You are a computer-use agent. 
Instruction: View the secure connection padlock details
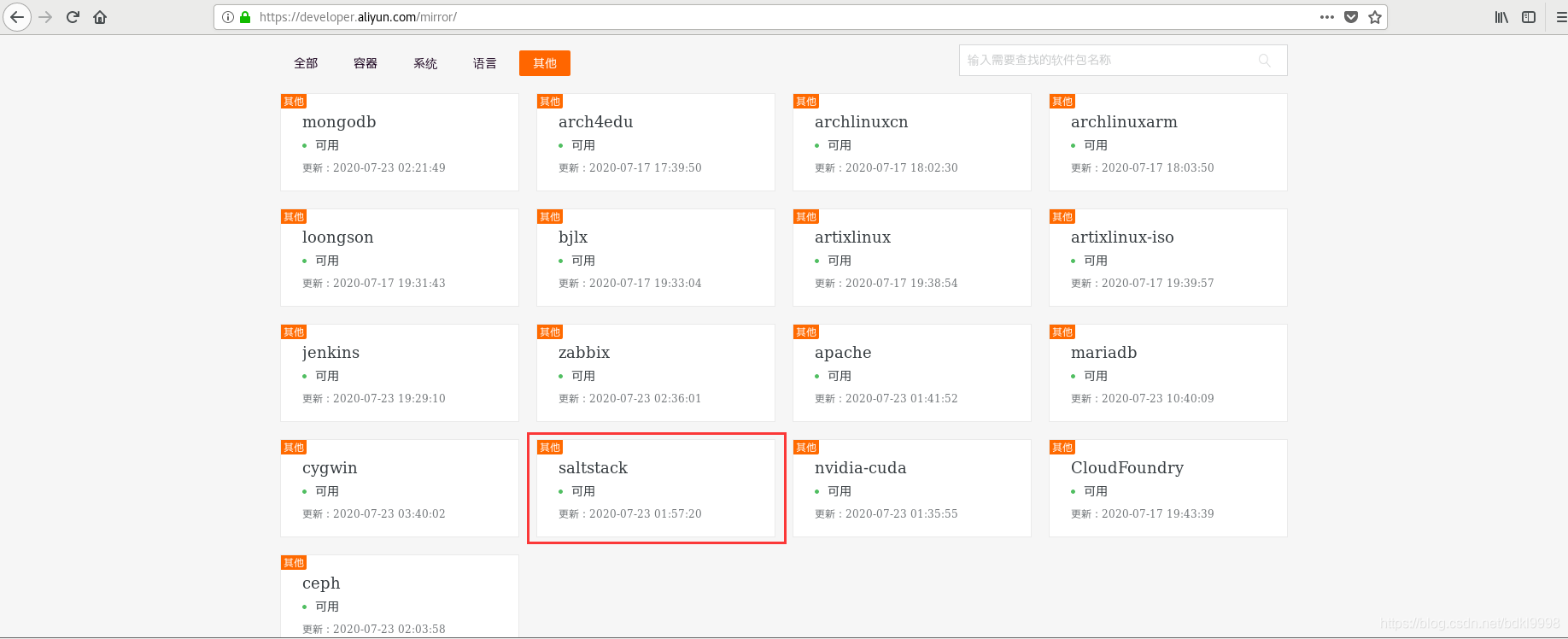tap(245, 17)
